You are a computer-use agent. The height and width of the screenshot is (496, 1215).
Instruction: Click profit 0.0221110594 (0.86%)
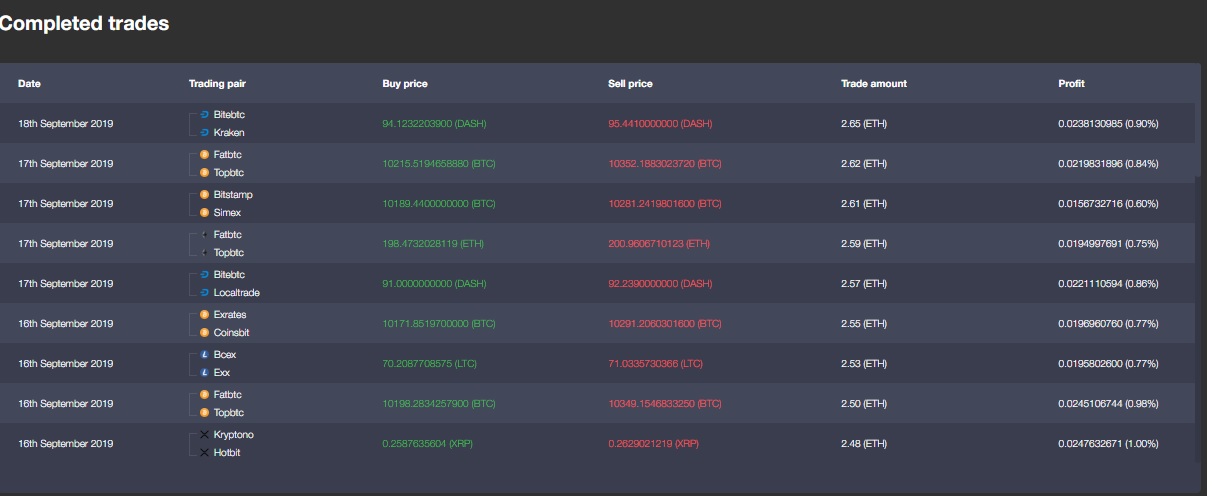(x=1108, y=284)
